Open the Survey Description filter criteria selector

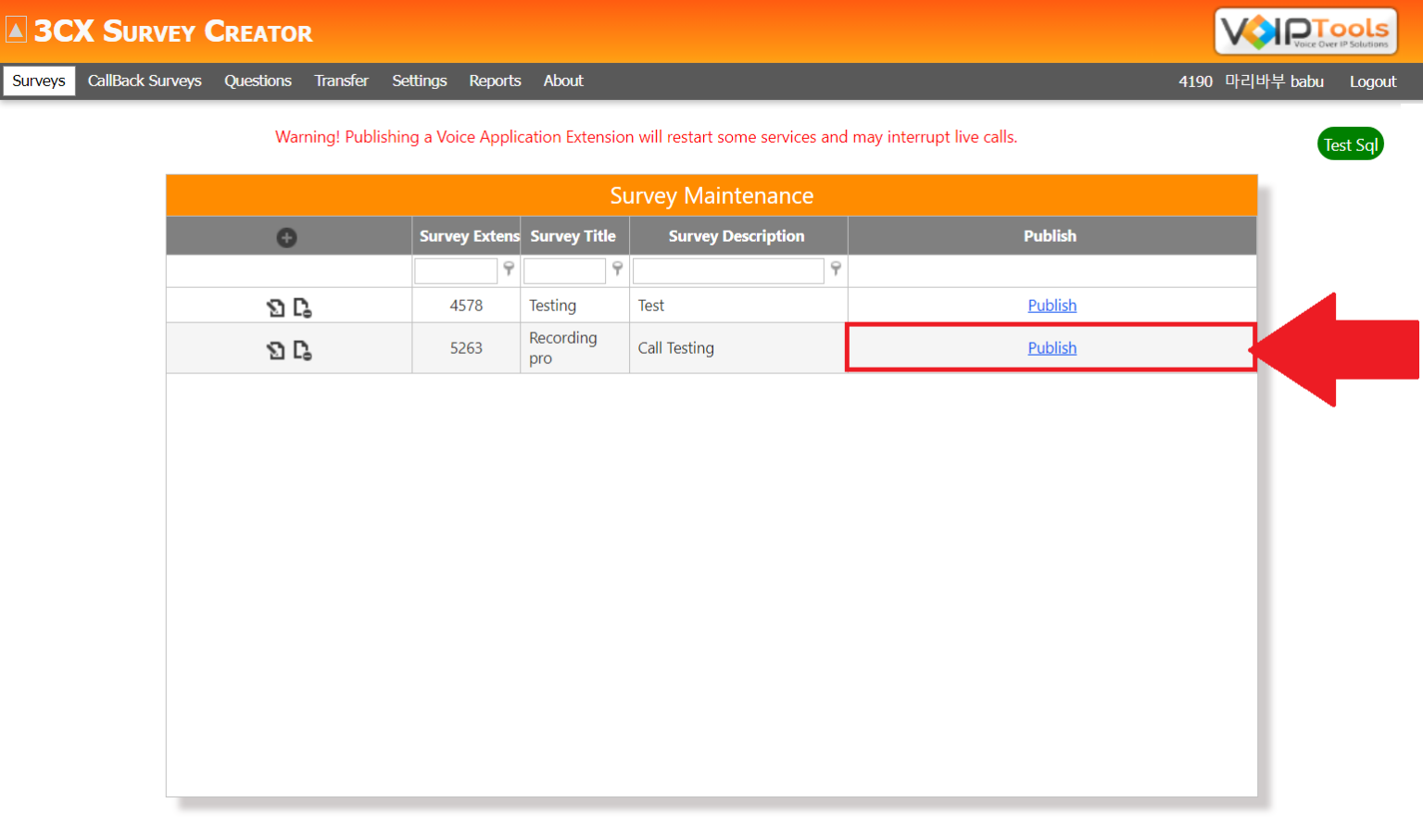pyautogui.click(x=836, y=270)
